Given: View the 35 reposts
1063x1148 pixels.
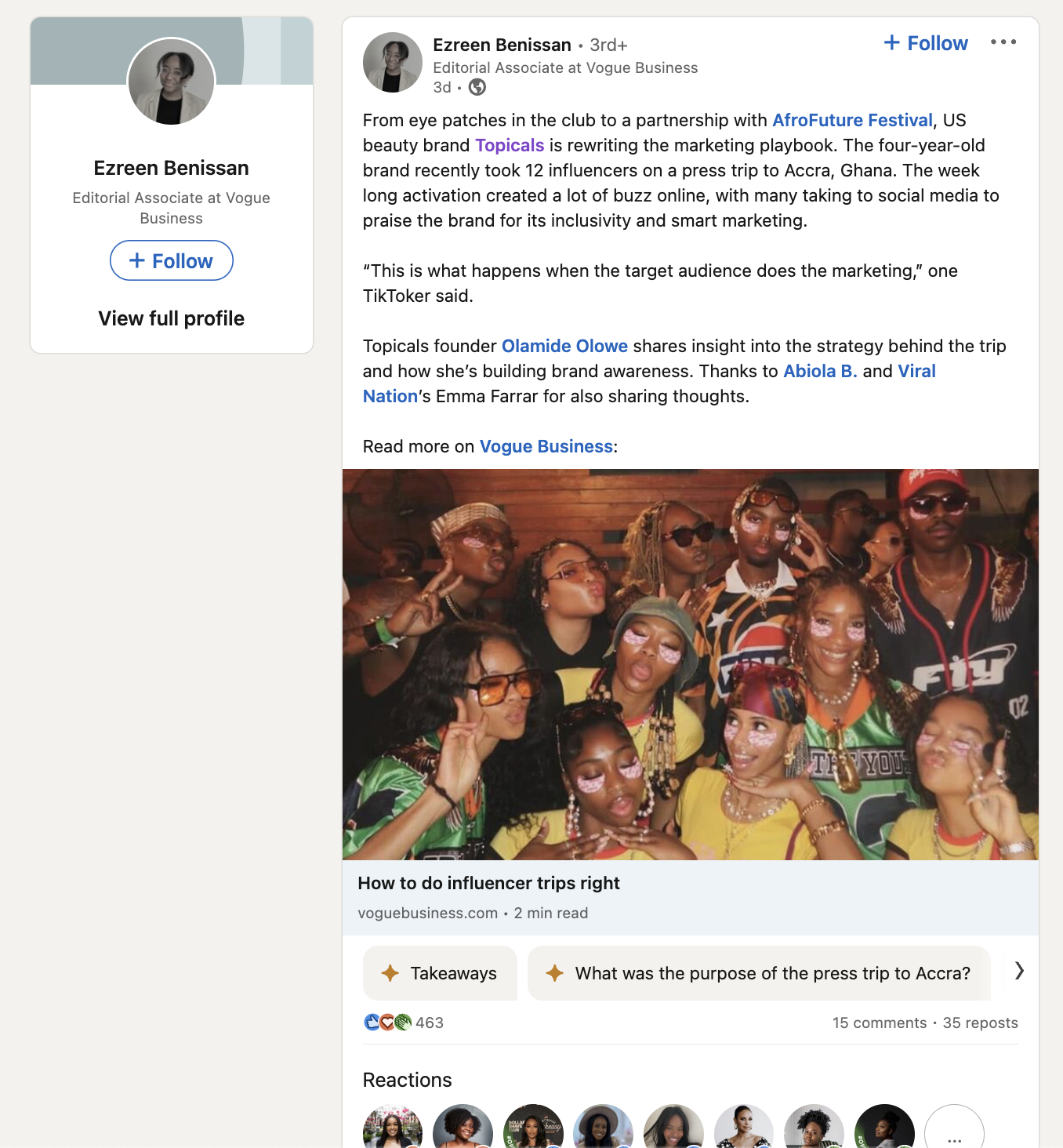Looking at the screenshot, I should tap(980, 1023).
